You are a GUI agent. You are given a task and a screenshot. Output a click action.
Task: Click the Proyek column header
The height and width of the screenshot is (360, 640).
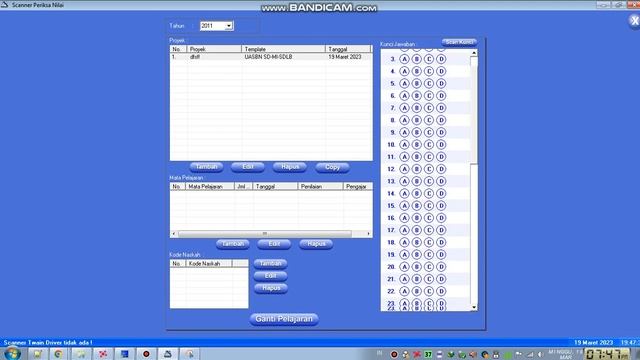point(214,49)
